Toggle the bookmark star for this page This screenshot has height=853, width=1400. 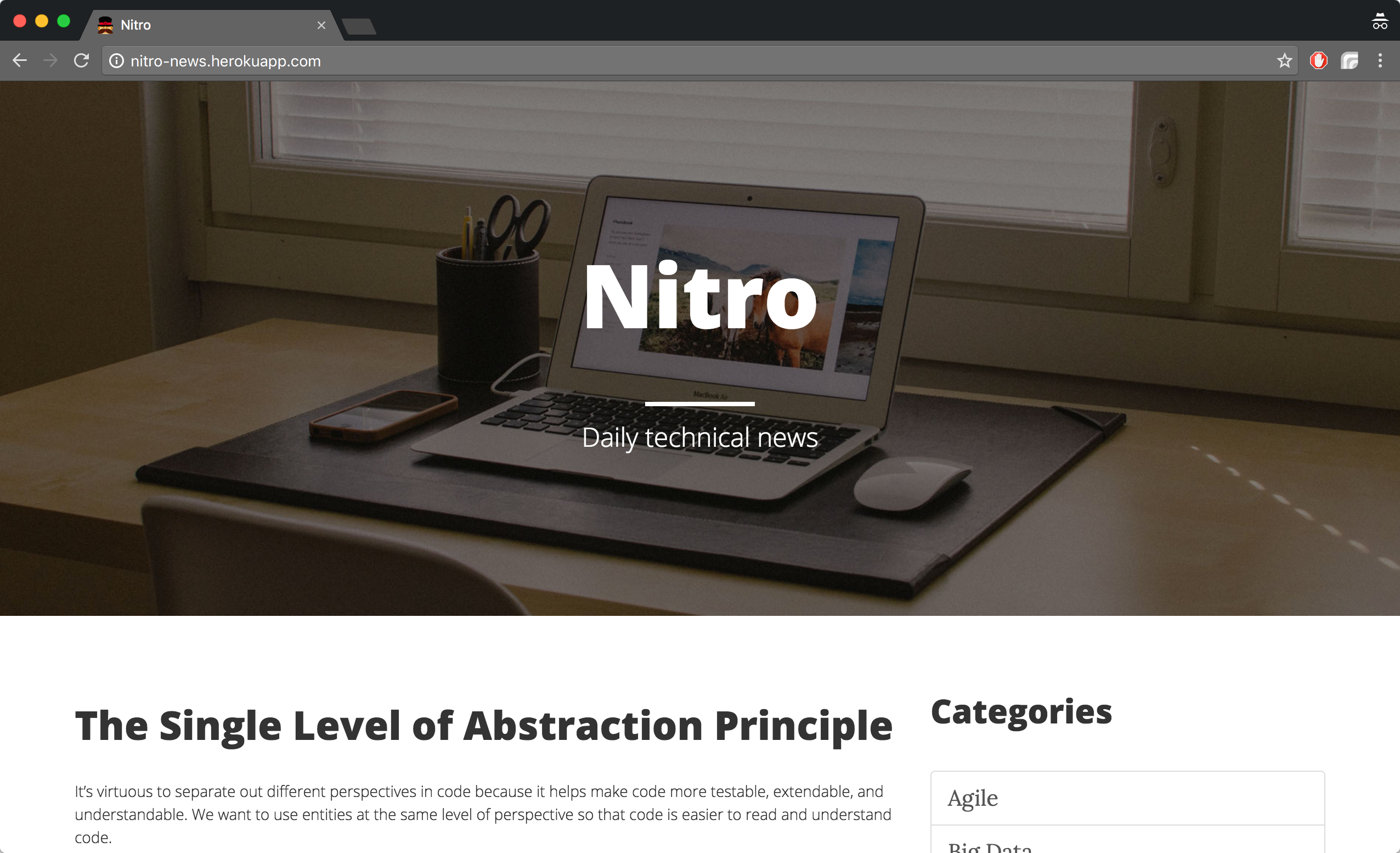(1284, 60)
